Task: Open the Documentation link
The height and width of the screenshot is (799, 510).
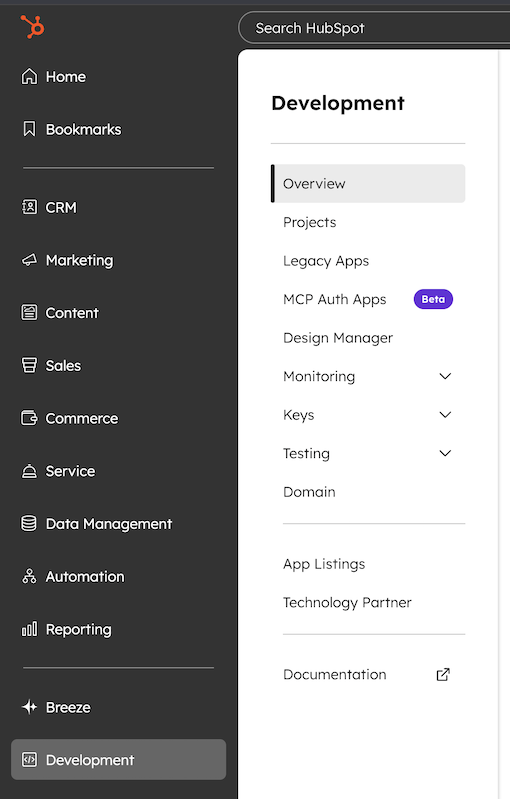Action: [x=334, y=674]
